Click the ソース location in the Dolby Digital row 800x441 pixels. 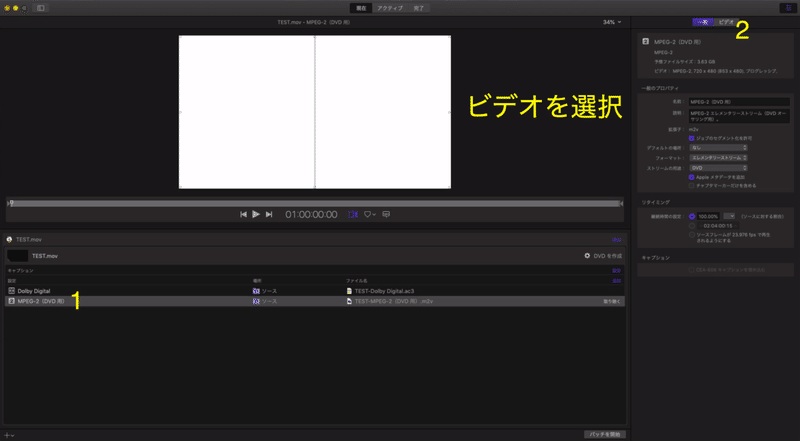point(269,291)
